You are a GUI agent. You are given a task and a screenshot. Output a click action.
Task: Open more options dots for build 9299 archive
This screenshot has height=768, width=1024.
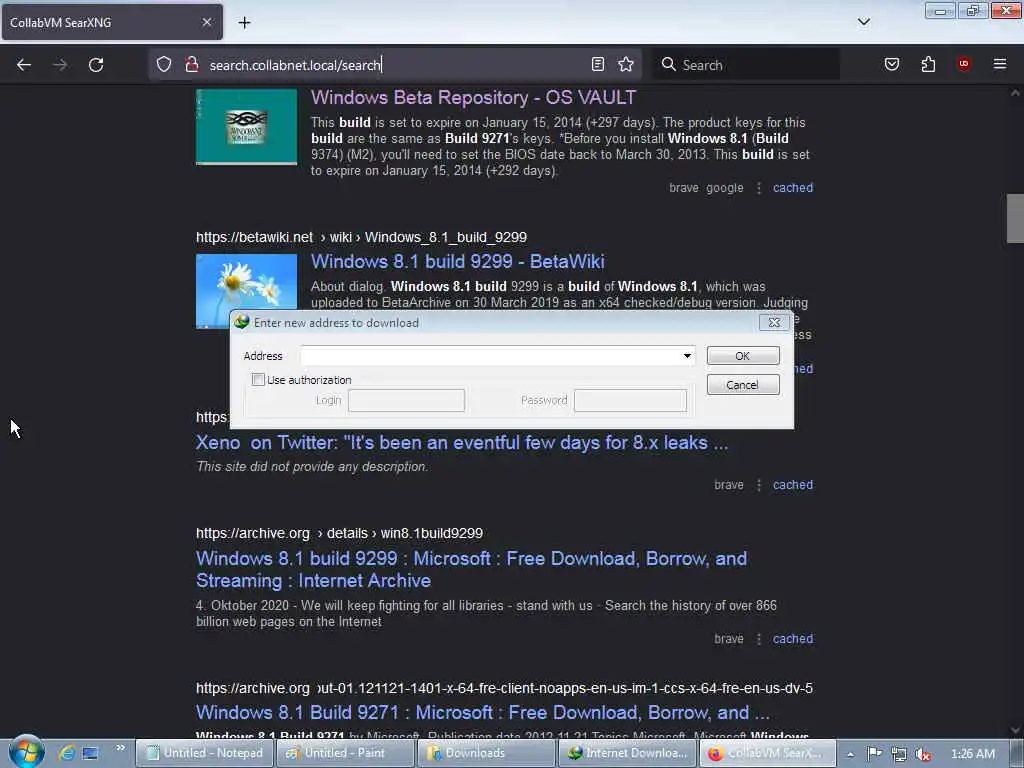[x=758, y=639]
